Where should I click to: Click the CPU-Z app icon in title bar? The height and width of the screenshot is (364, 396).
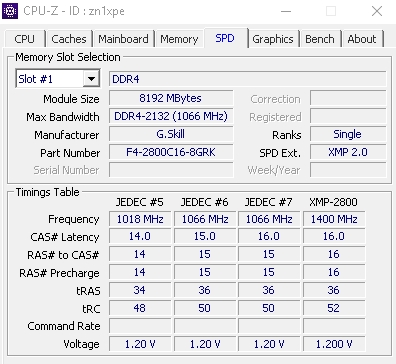pyautogui.click(x=10, y=11)
